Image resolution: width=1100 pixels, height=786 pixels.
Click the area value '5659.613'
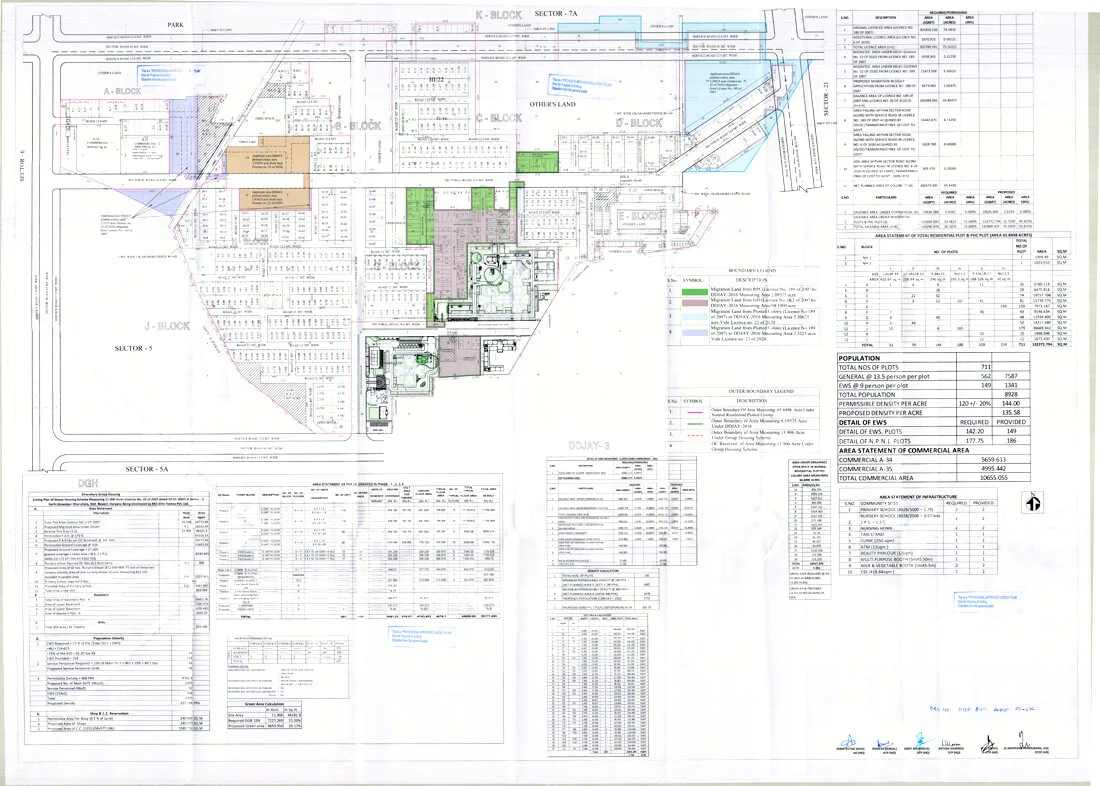pyautogui.click(x=992, y=460)
